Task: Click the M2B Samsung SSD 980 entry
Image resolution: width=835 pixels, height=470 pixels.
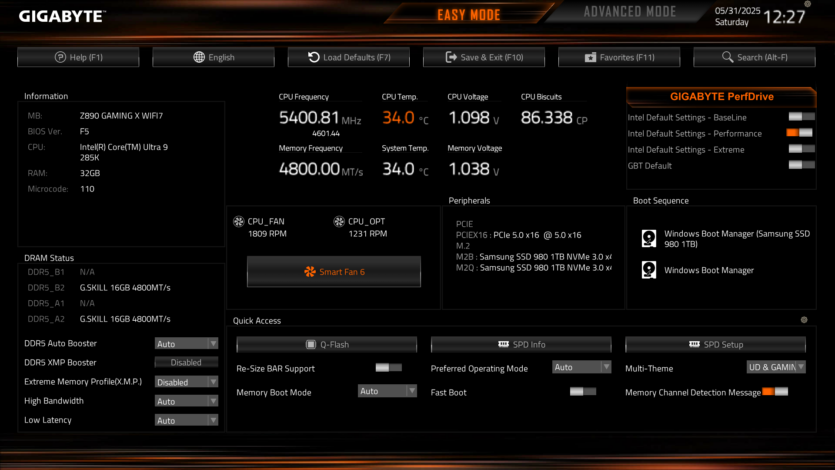Action: tap(534, 257)
